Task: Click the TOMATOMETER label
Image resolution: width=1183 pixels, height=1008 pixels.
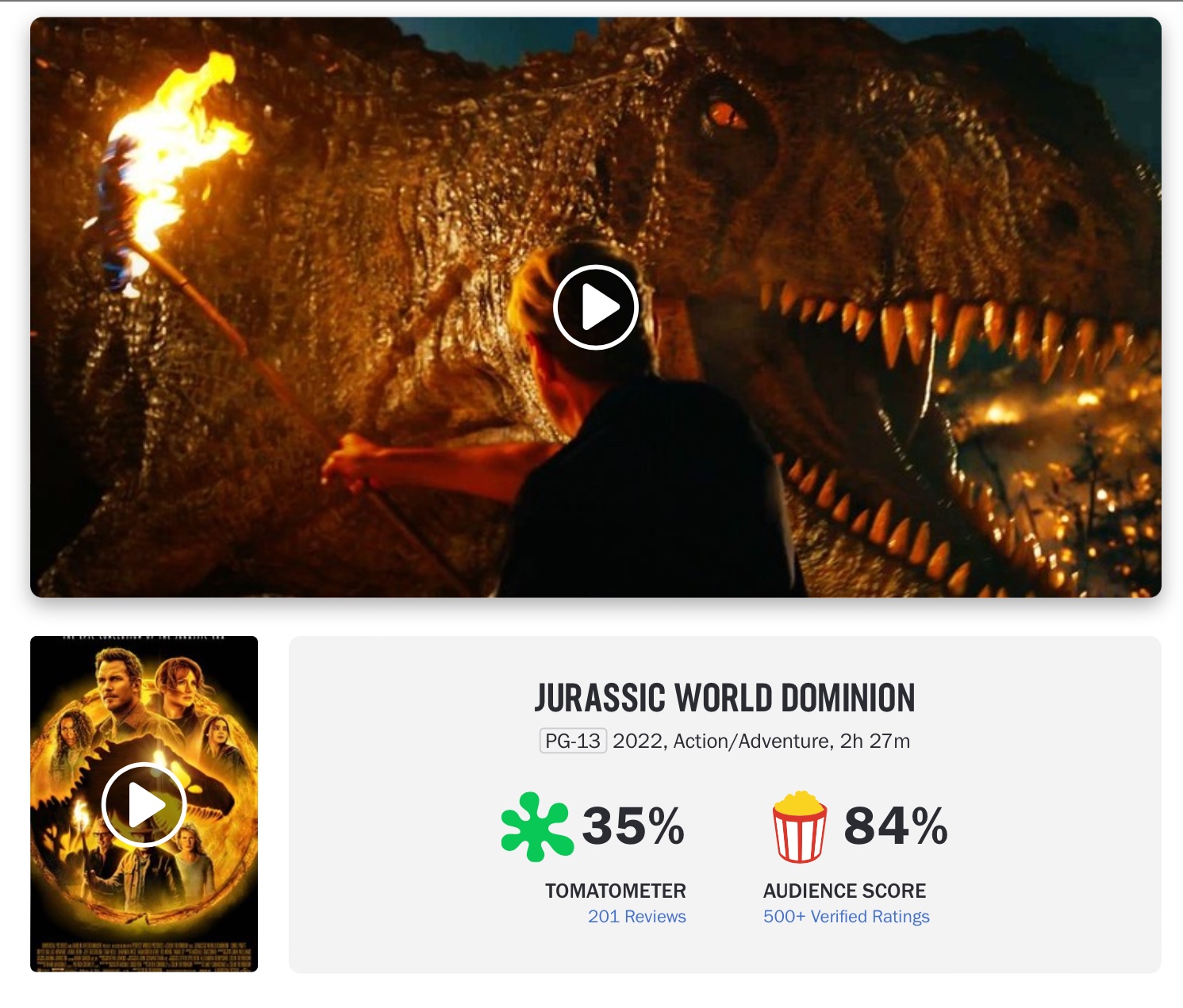Action: tap(616, 891)
